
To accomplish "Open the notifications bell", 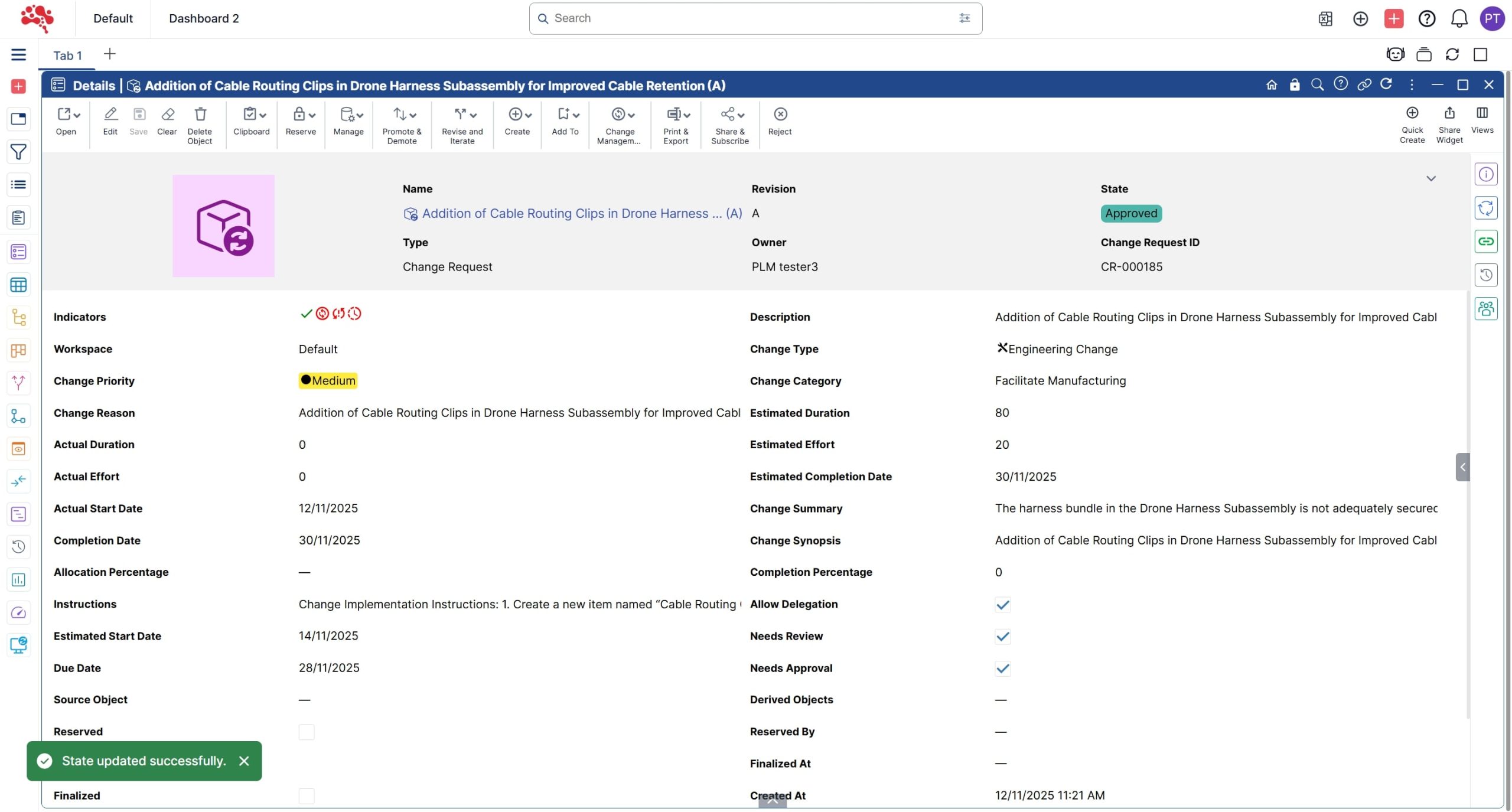I will click(1459, 19).
